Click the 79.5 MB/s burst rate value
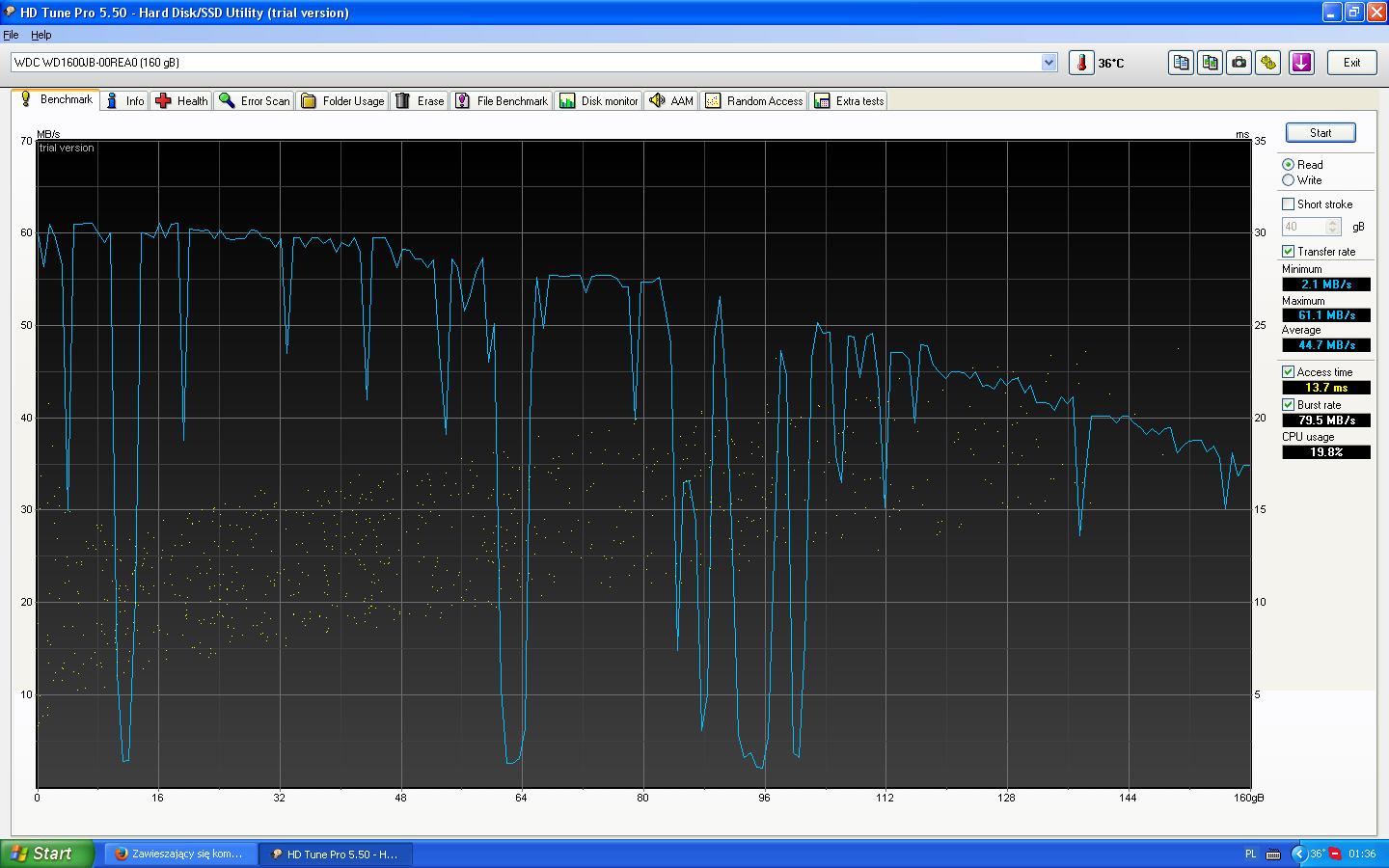 click(1326, 420)
